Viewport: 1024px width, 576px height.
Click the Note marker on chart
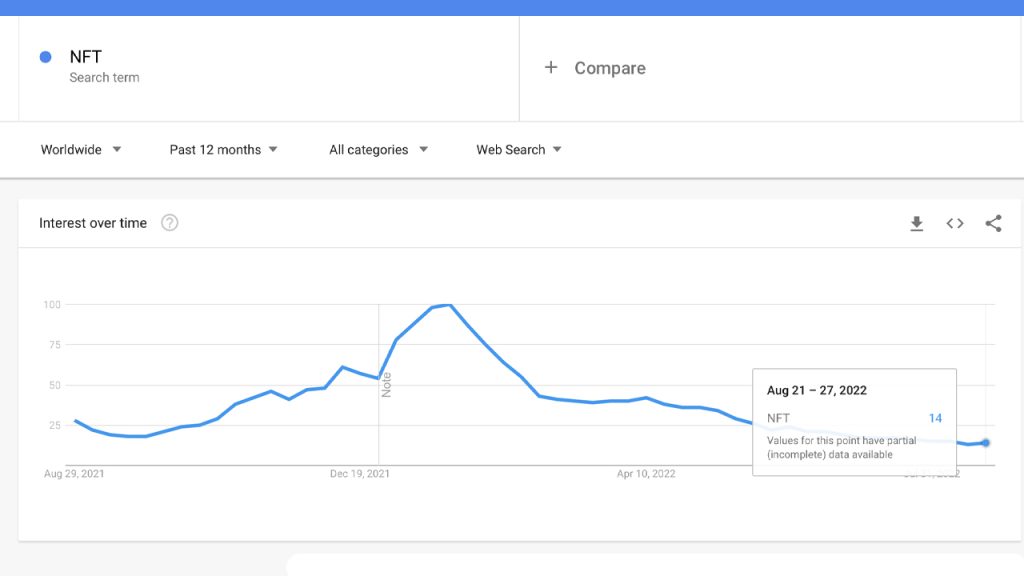click(386, 384)
